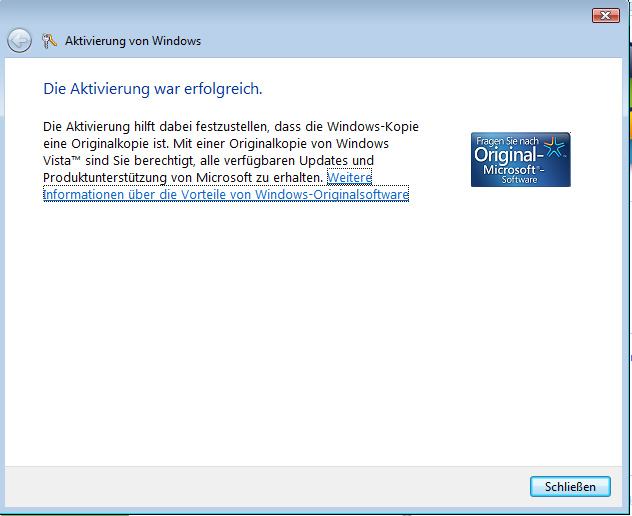Go back with the round arrow button

19,41
